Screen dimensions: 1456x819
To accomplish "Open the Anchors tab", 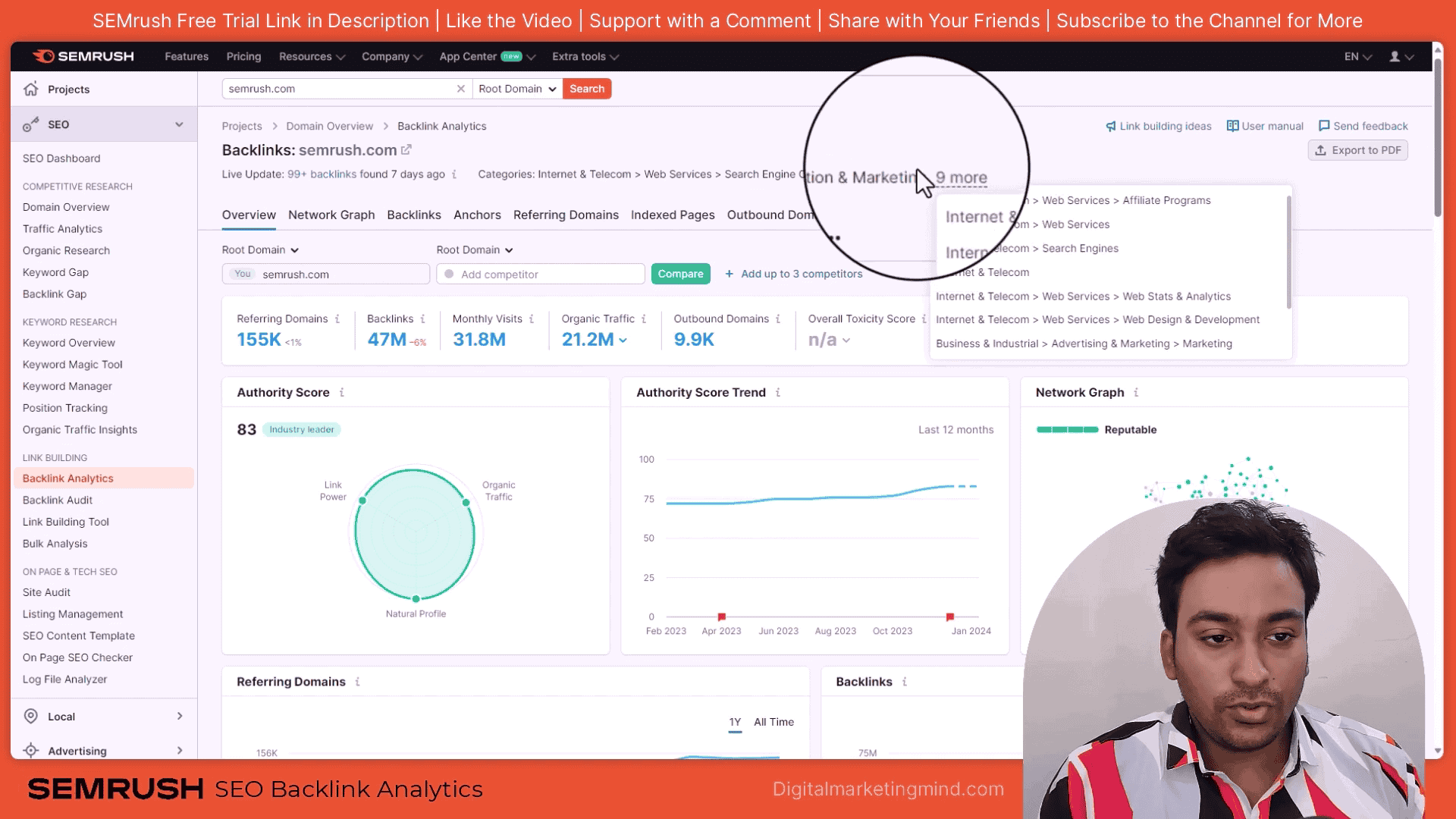I will click(477, 215).
